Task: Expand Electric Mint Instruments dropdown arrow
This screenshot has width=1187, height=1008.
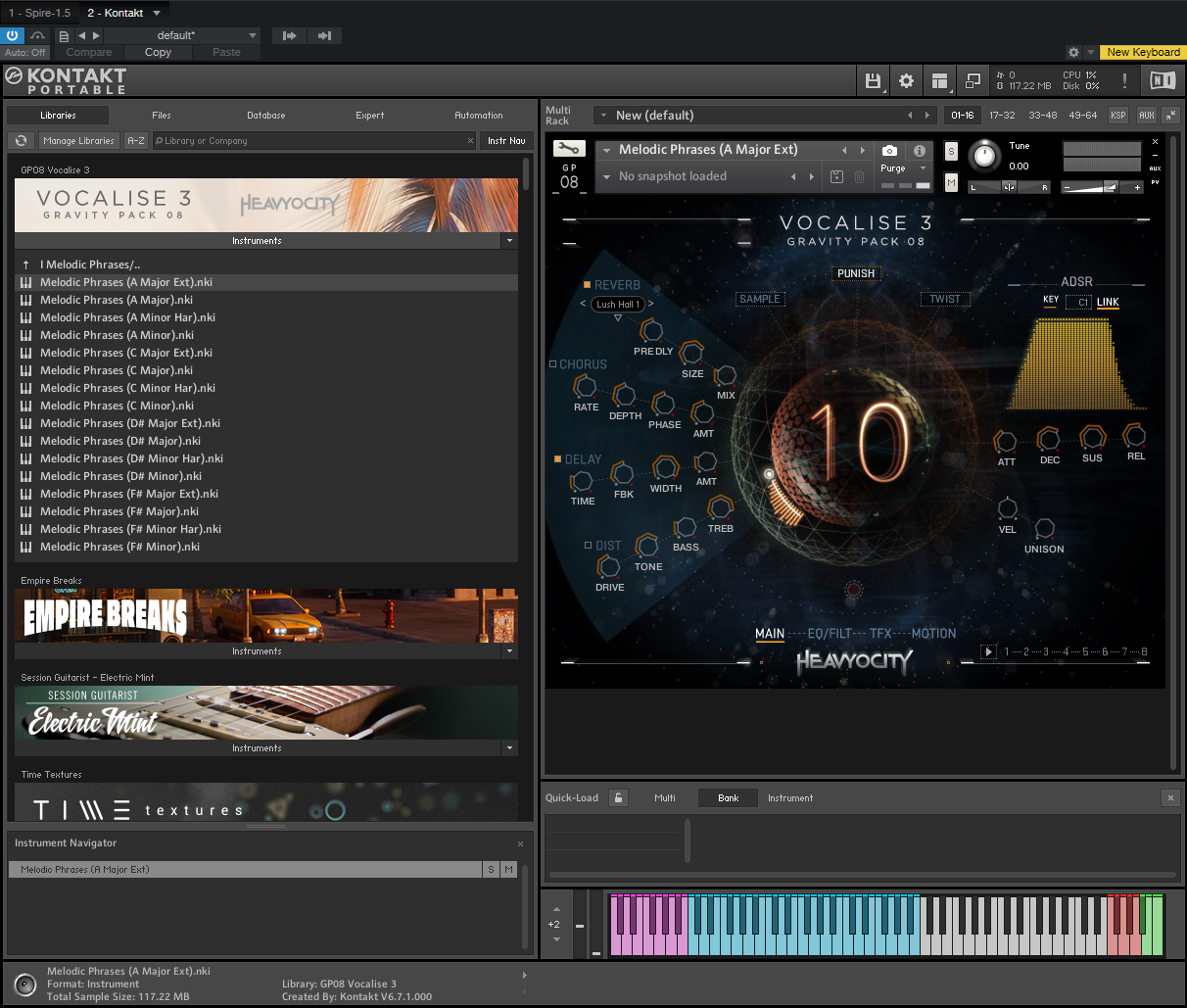Action: click(x=509, y=747)
